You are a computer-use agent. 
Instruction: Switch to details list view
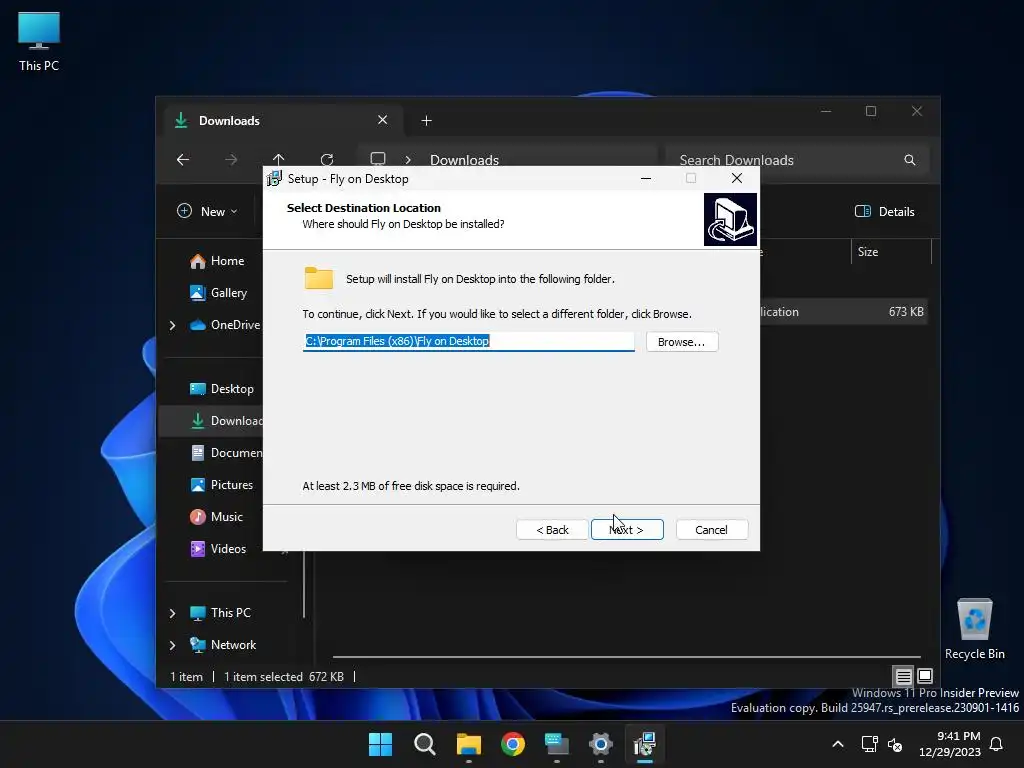point(903,676)
